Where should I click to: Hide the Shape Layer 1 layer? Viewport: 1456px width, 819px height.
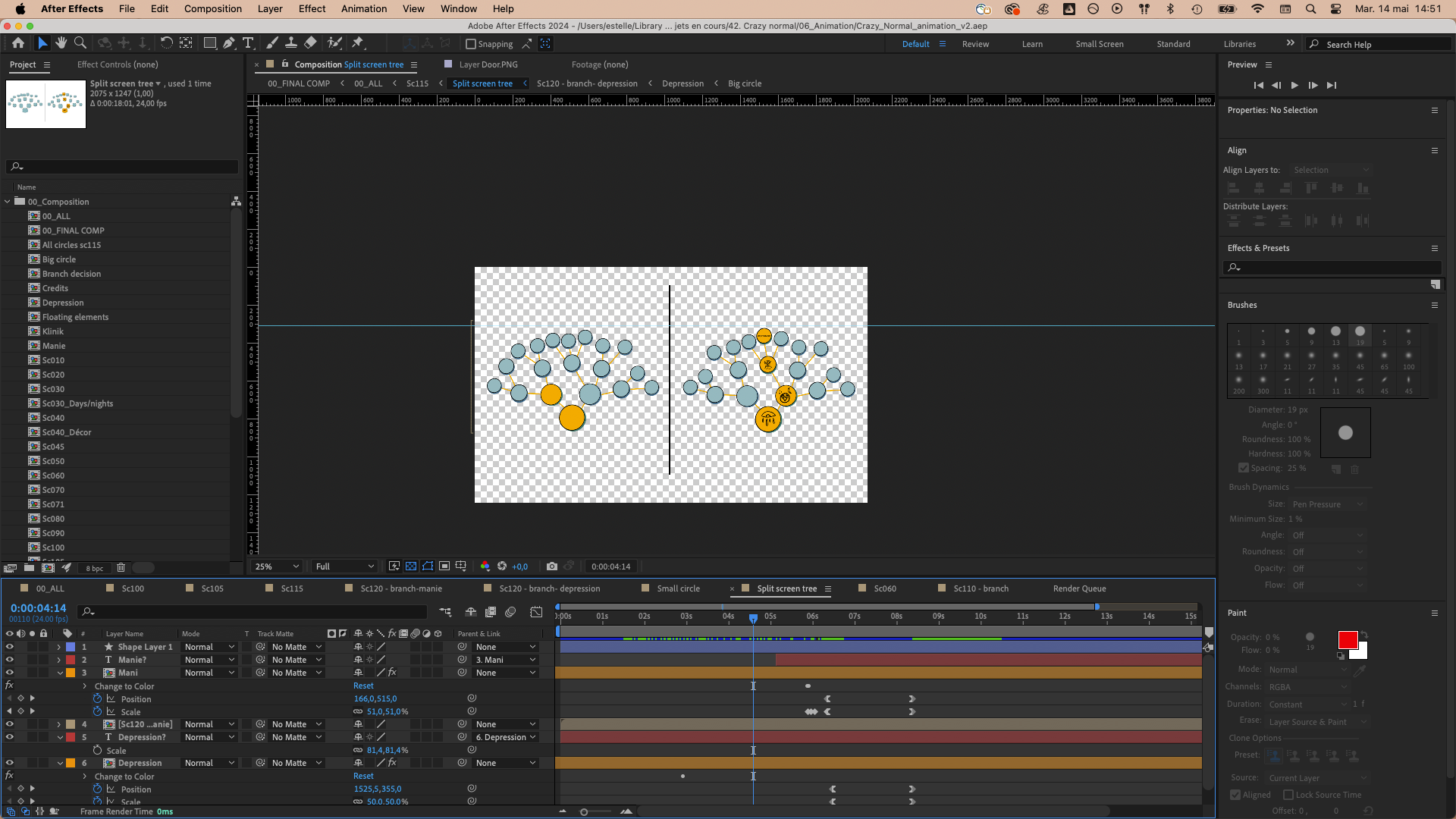[x=9, y=647]
